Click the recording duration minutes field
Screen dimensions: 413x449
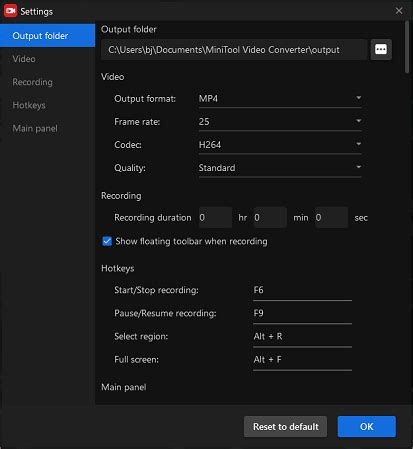270,217
